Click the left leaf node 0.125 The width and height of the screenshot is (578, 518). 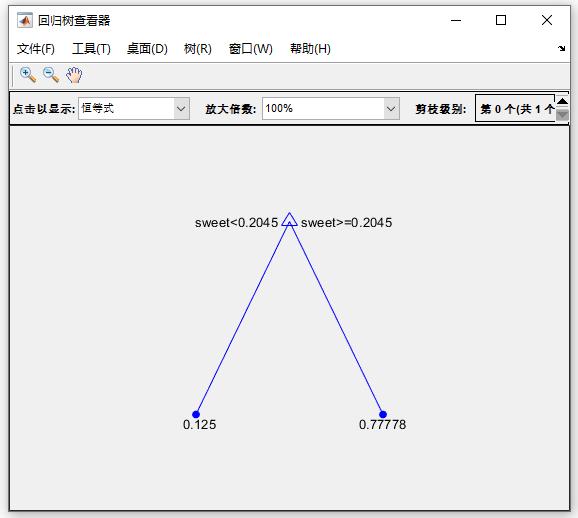point(196,414)
